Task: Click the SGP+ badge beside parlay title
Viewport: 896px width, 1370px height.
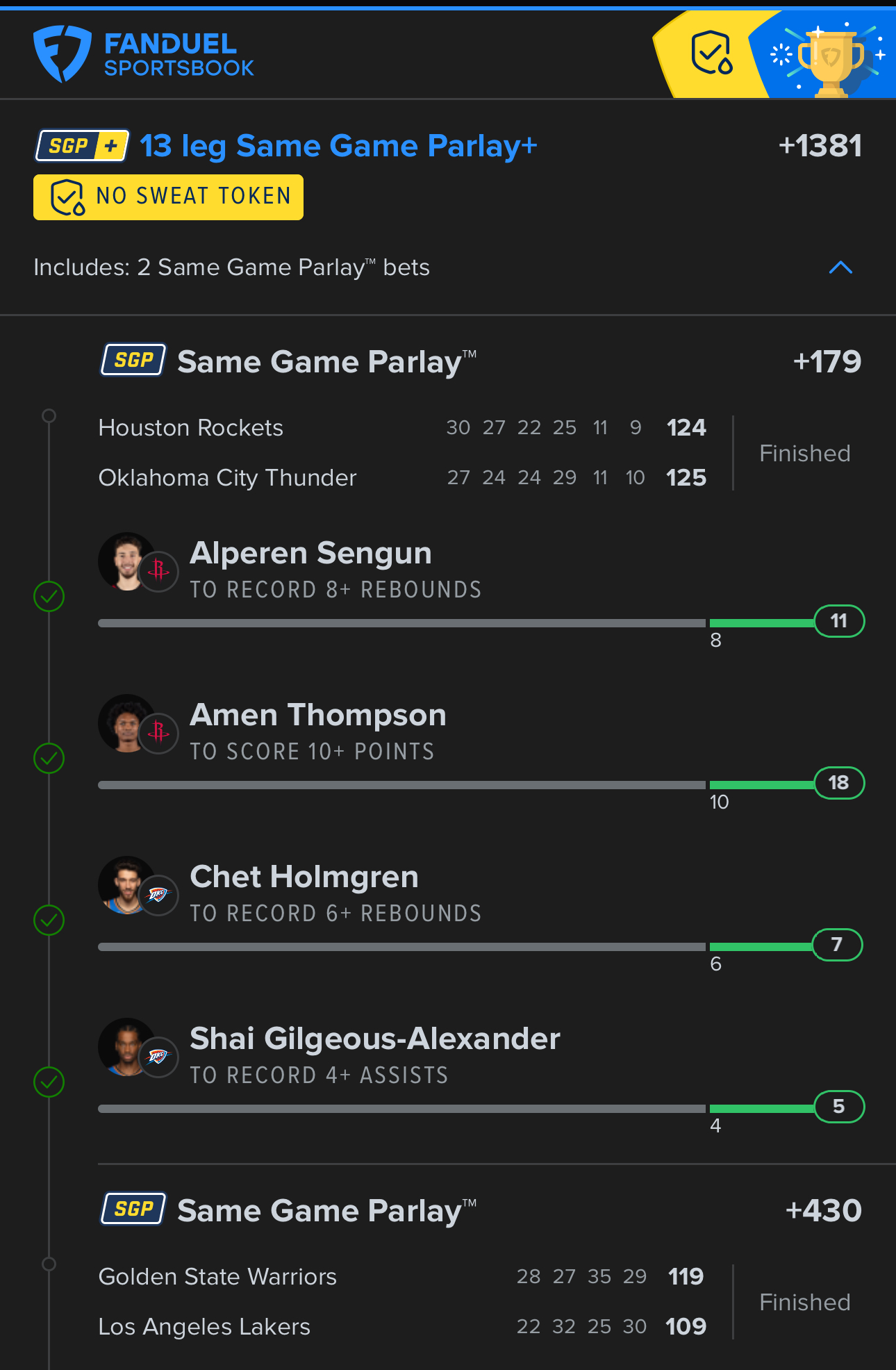Action: pyautogui.click(x=82, y=146)
